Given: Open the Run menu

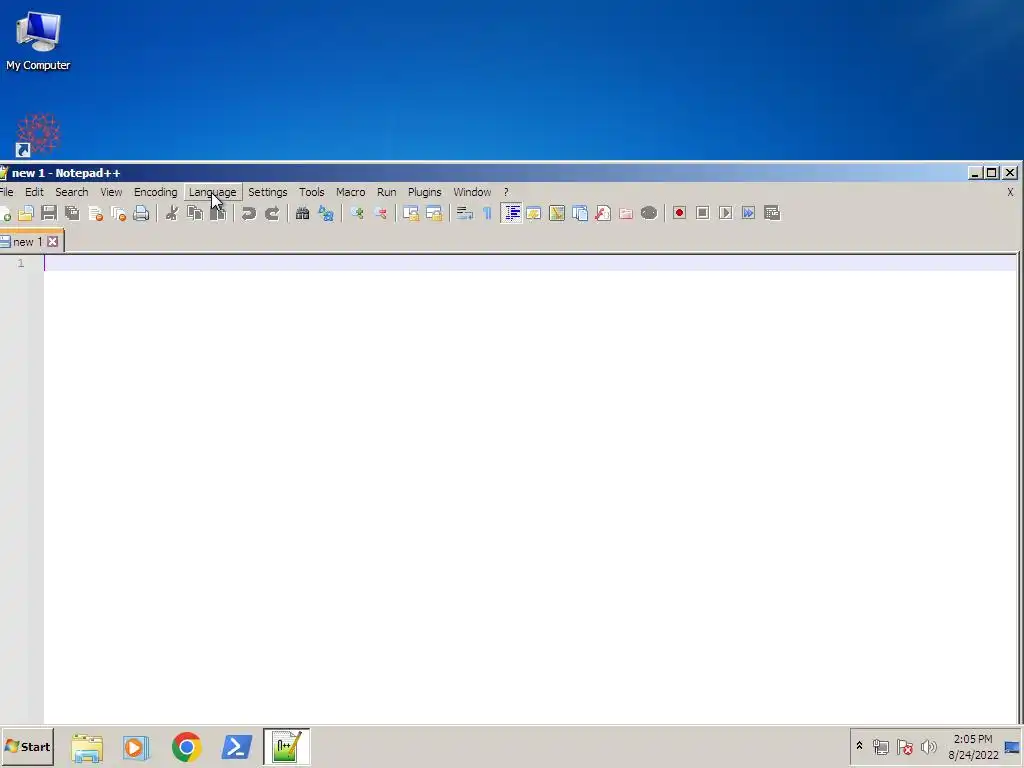Looking at the screenshot, I should pos(387,192).
